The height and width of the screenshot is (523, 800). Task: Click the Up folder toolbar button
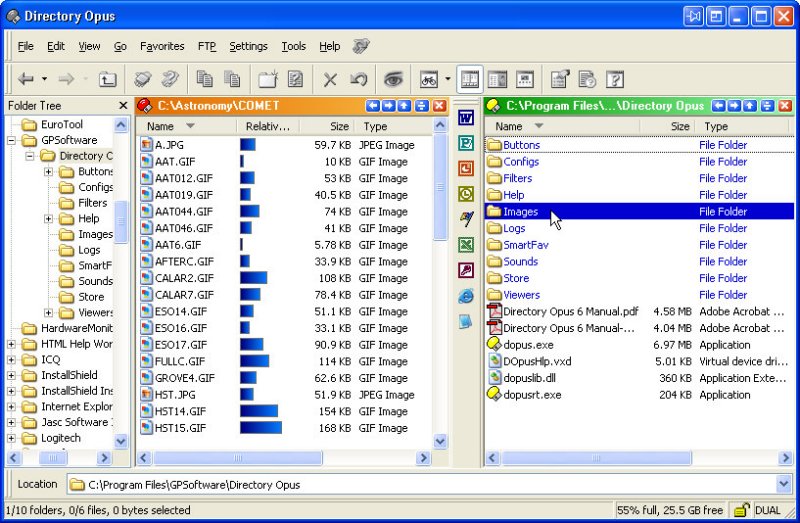107,79
